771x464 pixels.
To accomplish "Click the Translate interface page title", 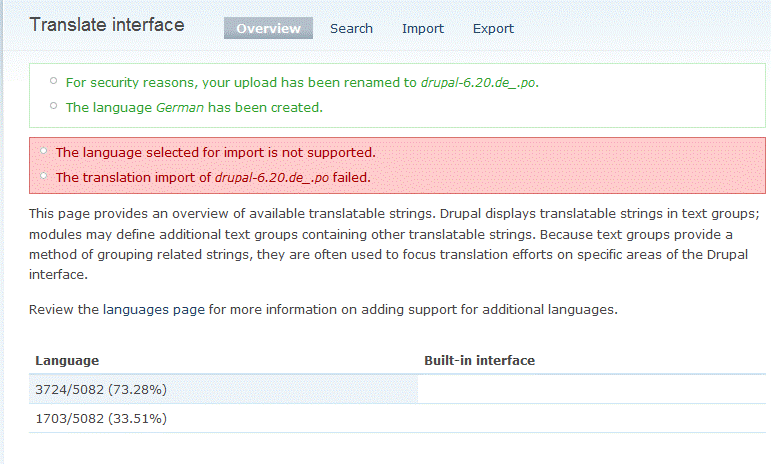I will coord(107,25).
